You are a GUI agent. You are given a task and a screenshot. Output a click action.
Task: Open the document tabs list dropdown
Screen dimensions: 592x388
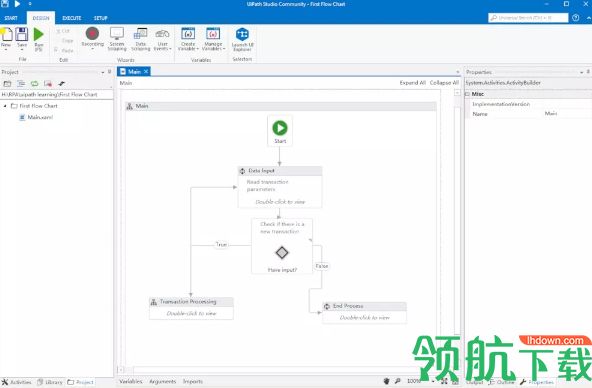[458, 72]
